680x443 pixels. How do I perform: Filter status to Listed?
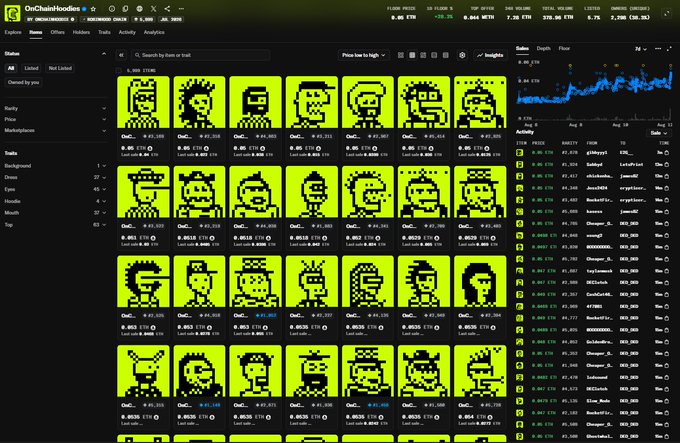click(31, 68)
